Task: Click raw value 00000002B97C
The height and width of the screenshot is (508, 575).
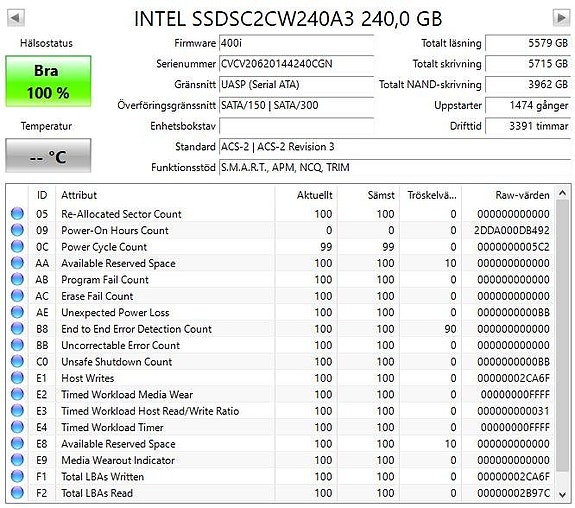Action: click(513, 493)
